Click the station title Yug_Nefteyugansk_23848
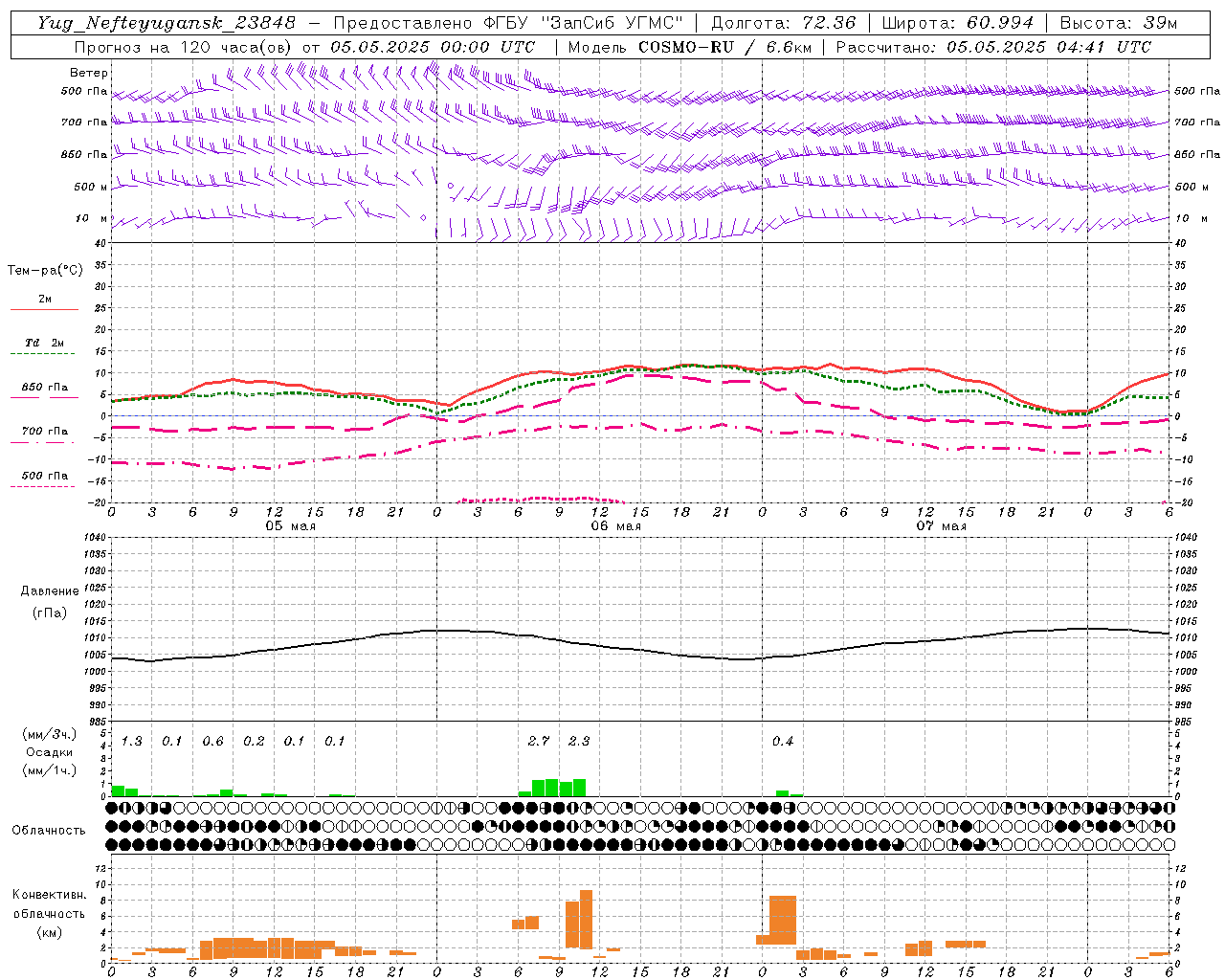This screenshot has height=980, width=1225. (x=167, y=23)
